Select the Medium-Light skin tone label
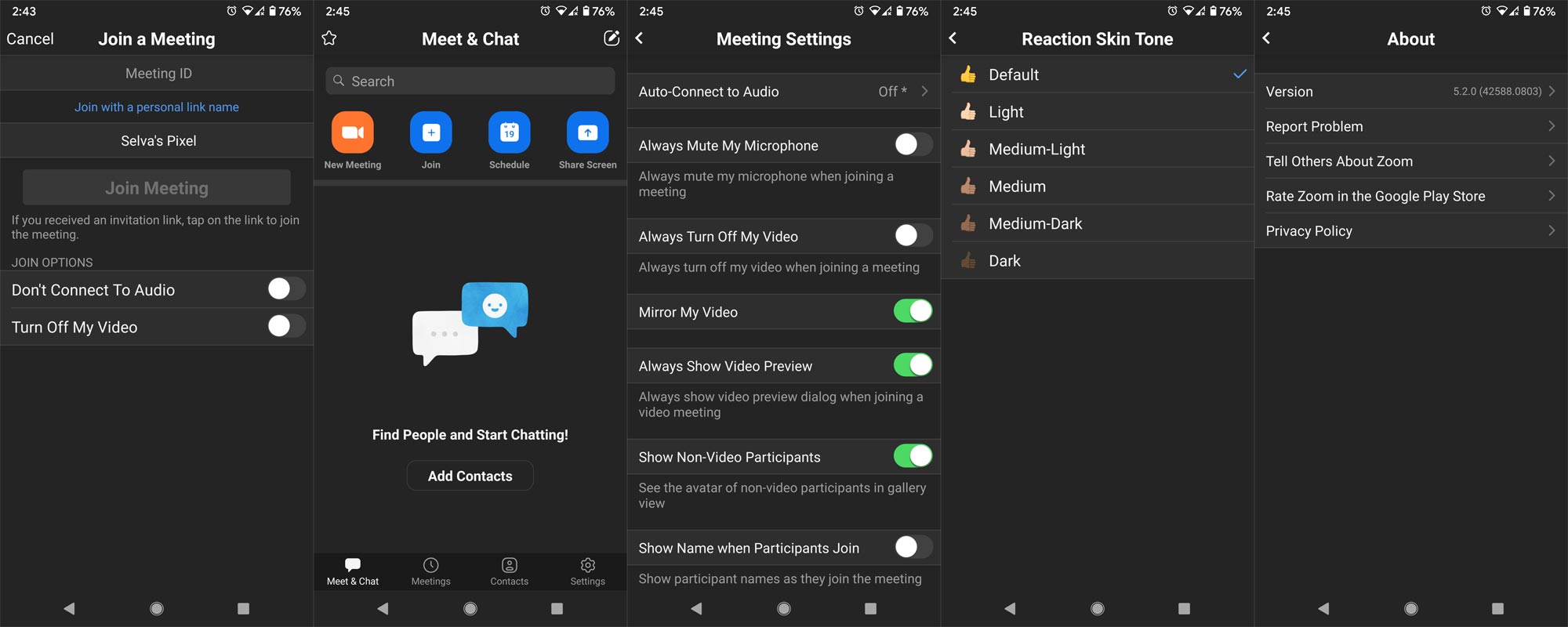 (1036, 149)
